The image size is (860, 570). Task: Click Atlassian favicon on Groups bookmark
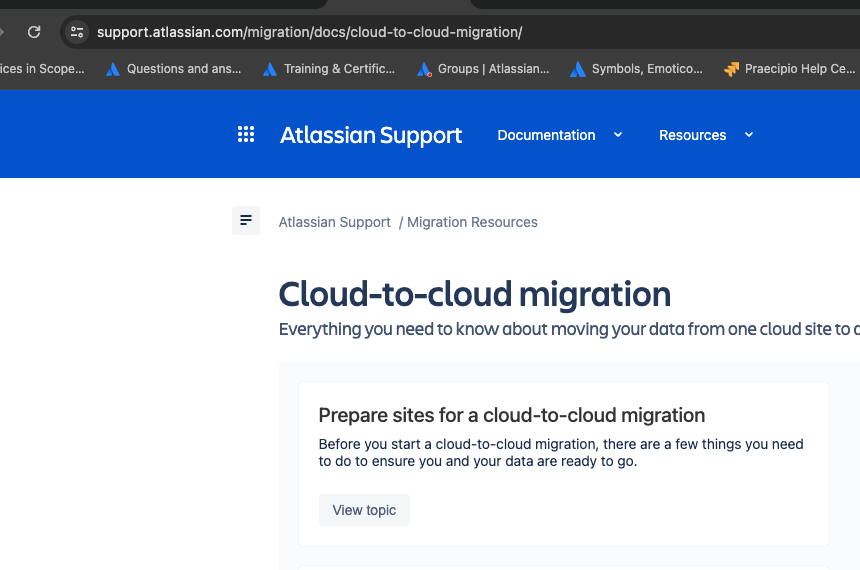[x=424, y=69]
